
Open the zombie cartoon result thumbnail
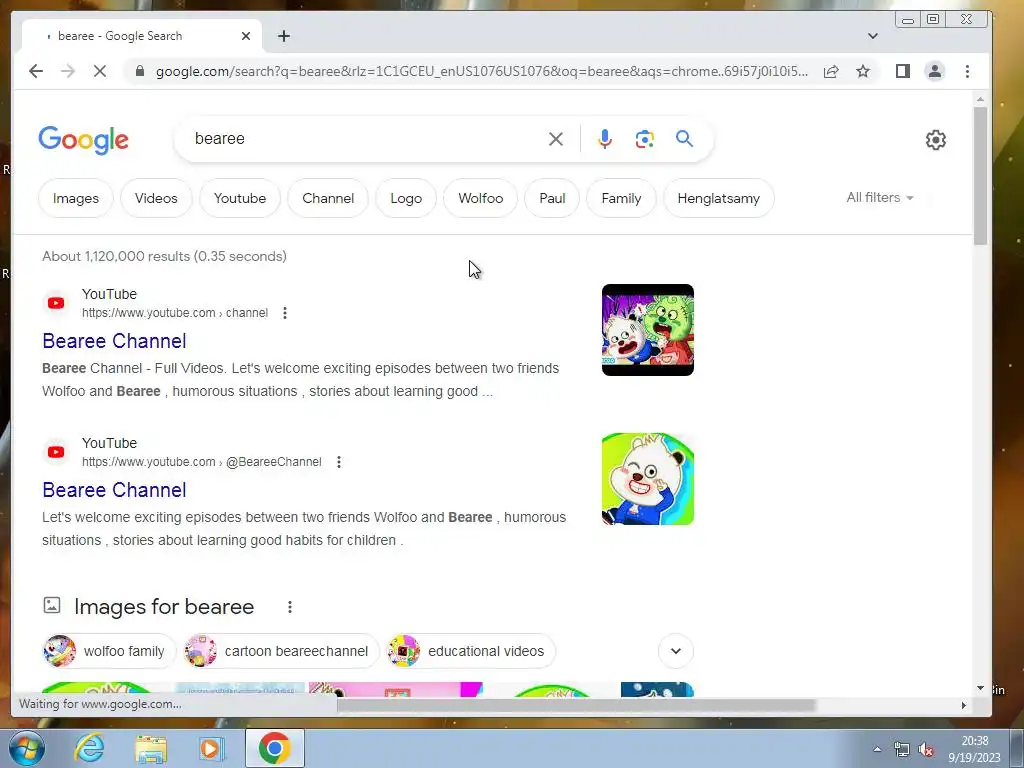click(648, 330)
